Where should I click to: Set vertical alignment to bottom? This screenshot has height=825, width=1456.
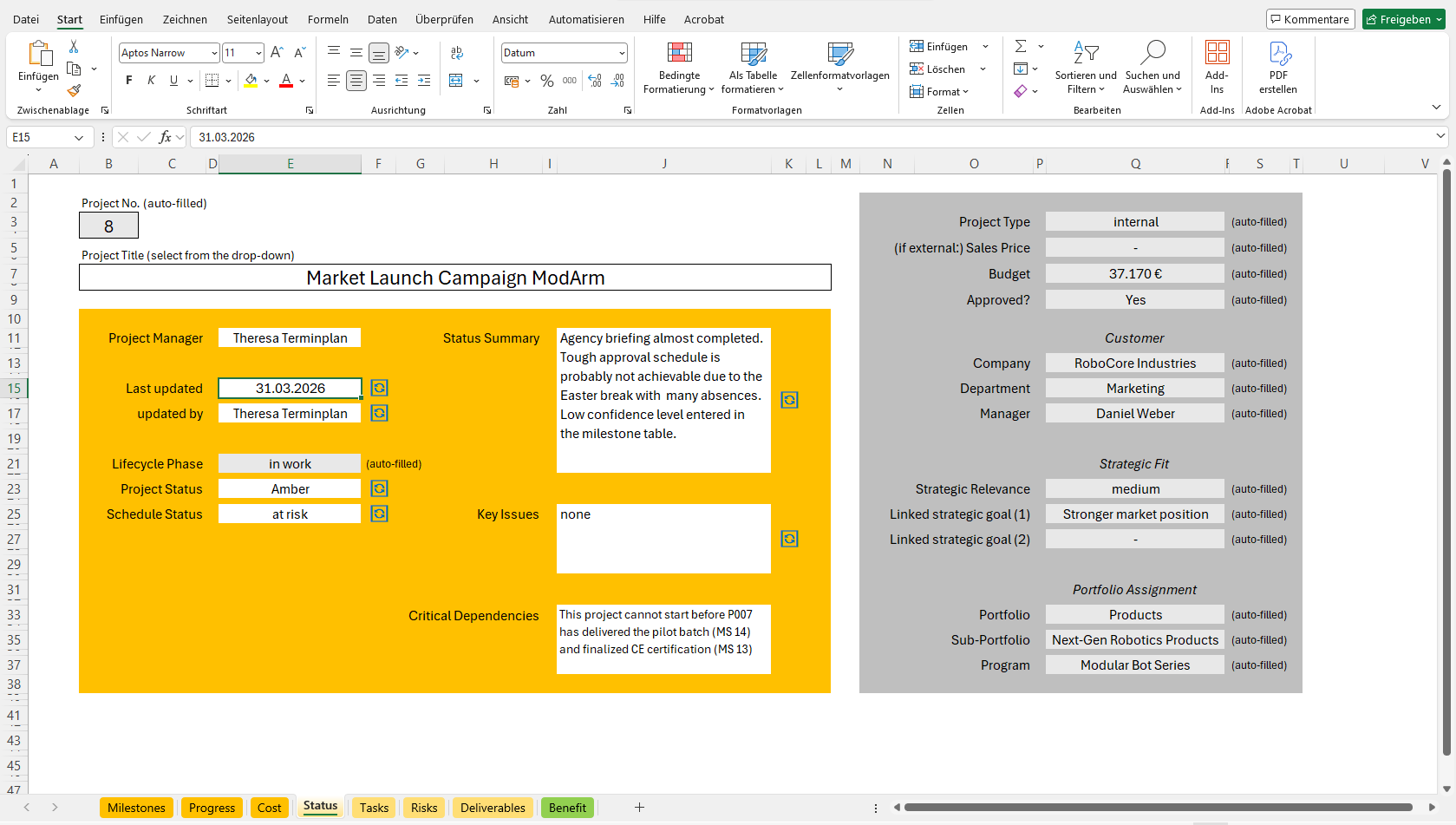379,53
